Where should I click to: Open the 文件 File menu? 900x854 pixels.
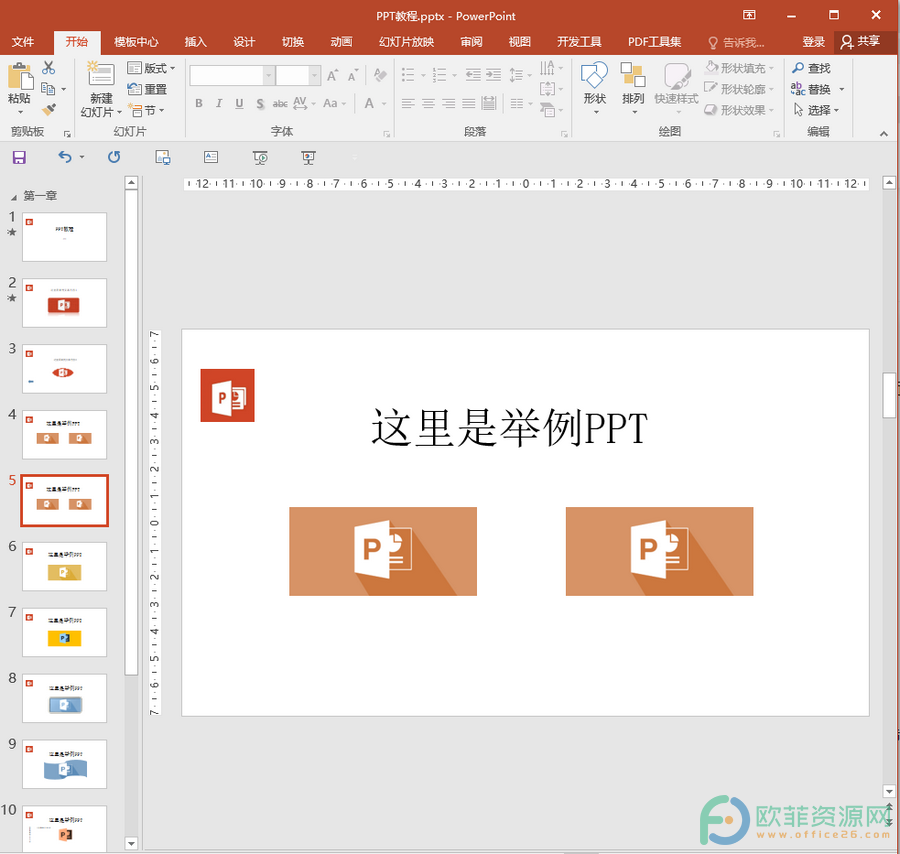pos(23,42)
